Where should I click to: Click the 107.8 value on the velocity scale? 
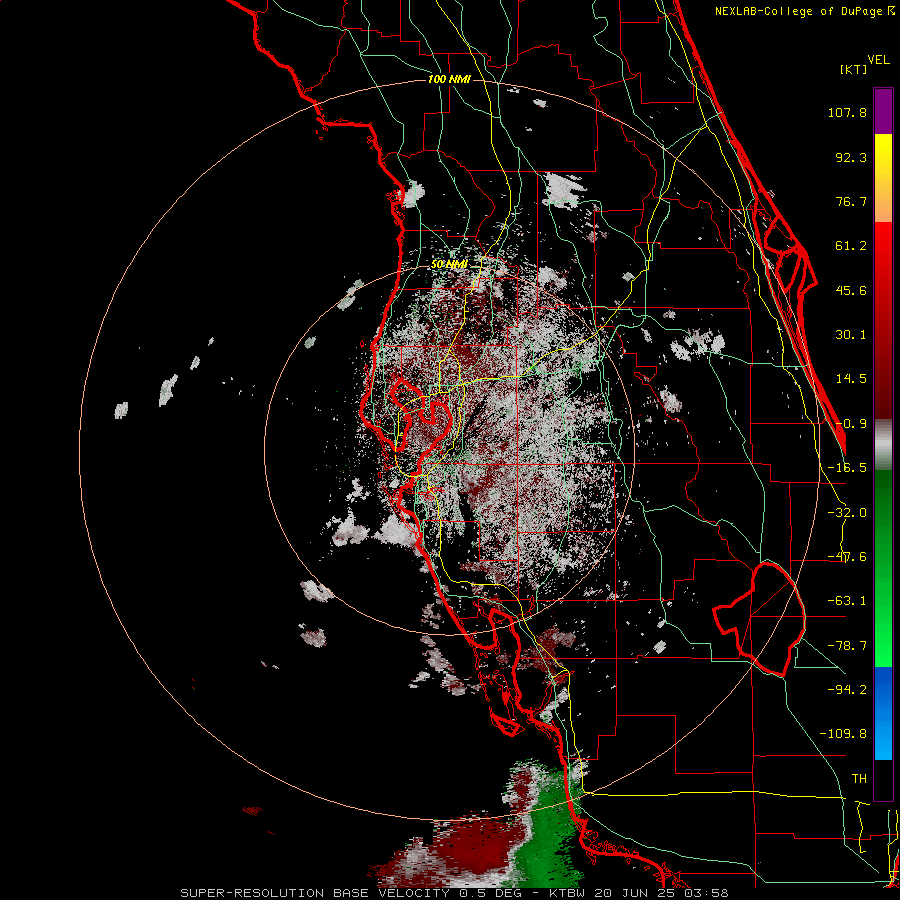click(847, 112)
